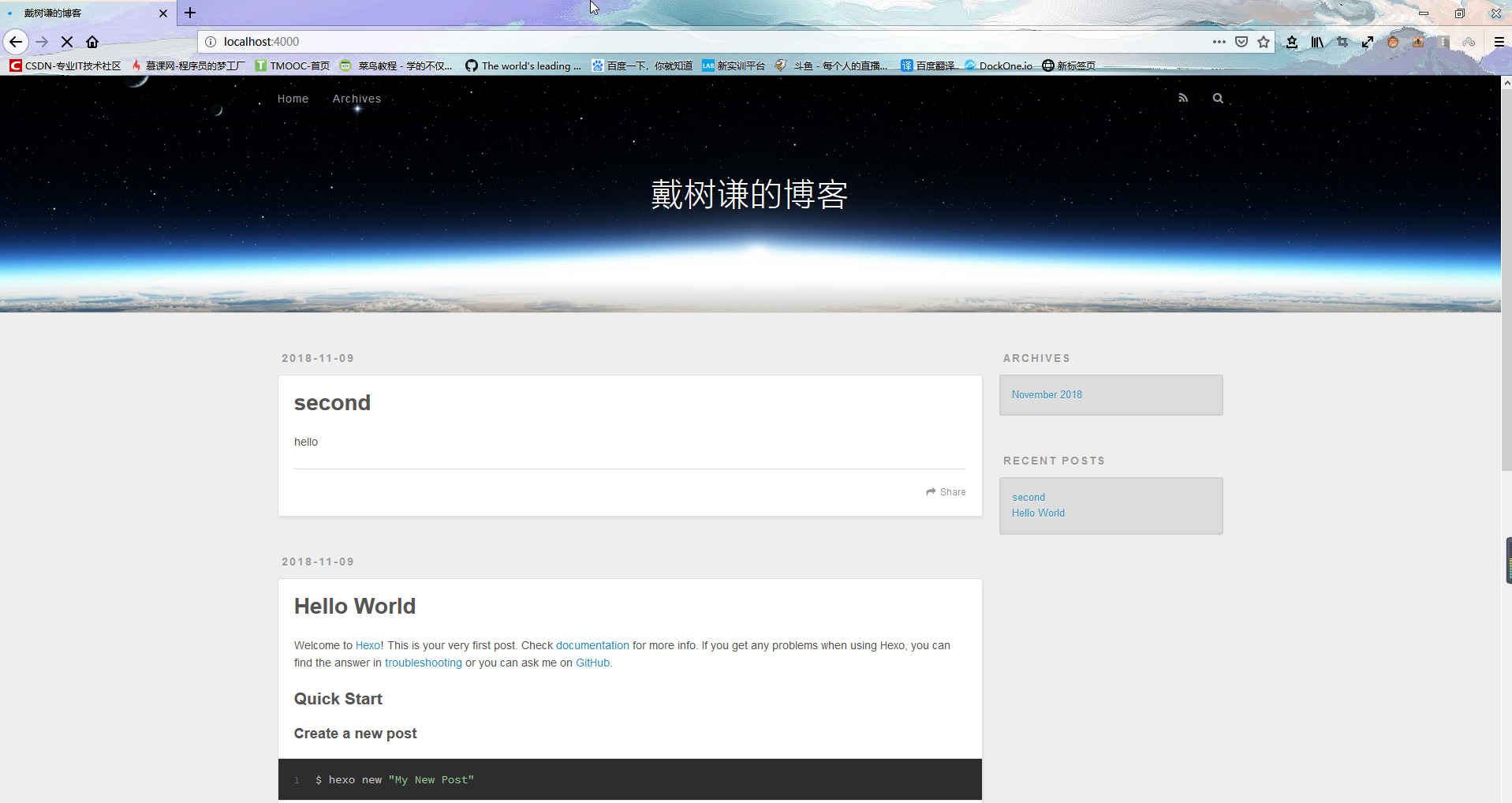Screen dimensions: 1512x803
Task: Open the 百度翻译 bookmark
Action: click(928, 65)
